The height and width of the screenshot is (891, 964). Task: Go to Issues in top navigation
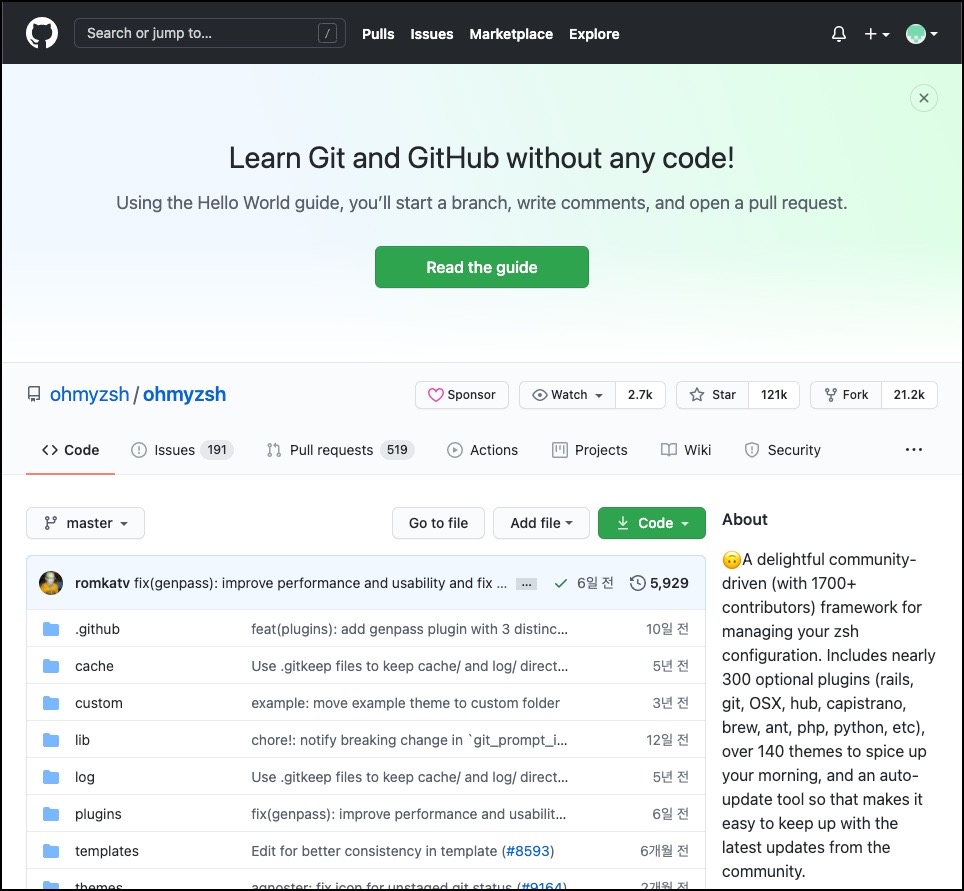click(432, 34)
